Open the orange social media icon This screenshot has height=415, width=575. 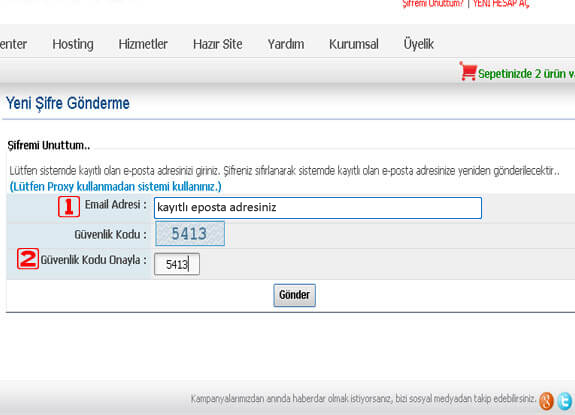pyautogui.click(x=546, y=401)
